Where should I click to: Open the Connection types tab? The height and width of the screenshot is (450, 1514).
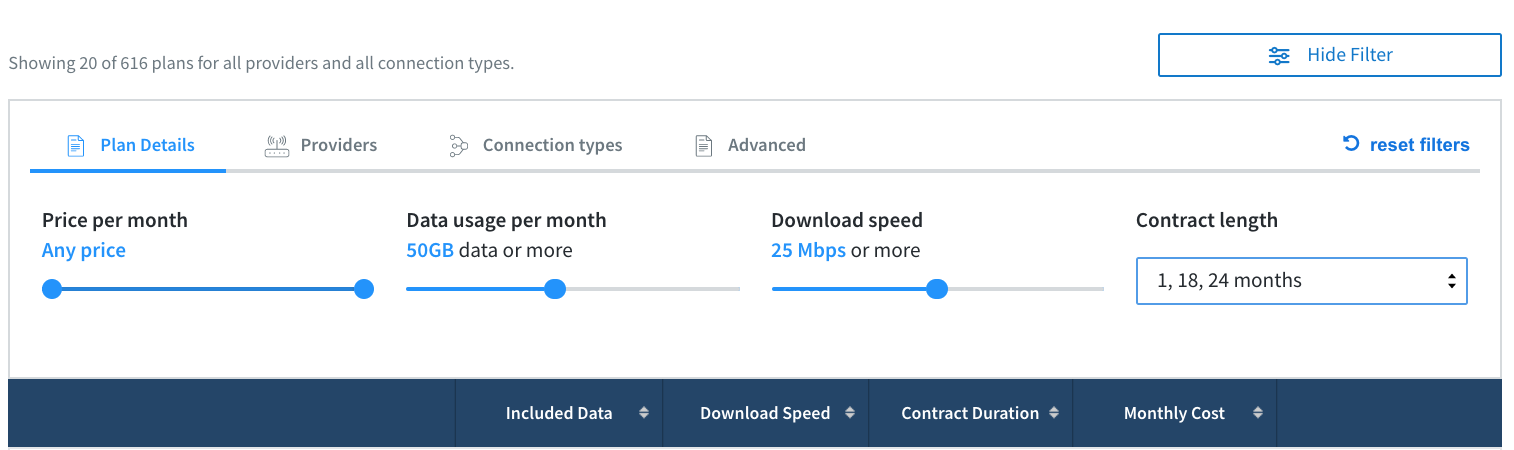click(x=552, y=146)
